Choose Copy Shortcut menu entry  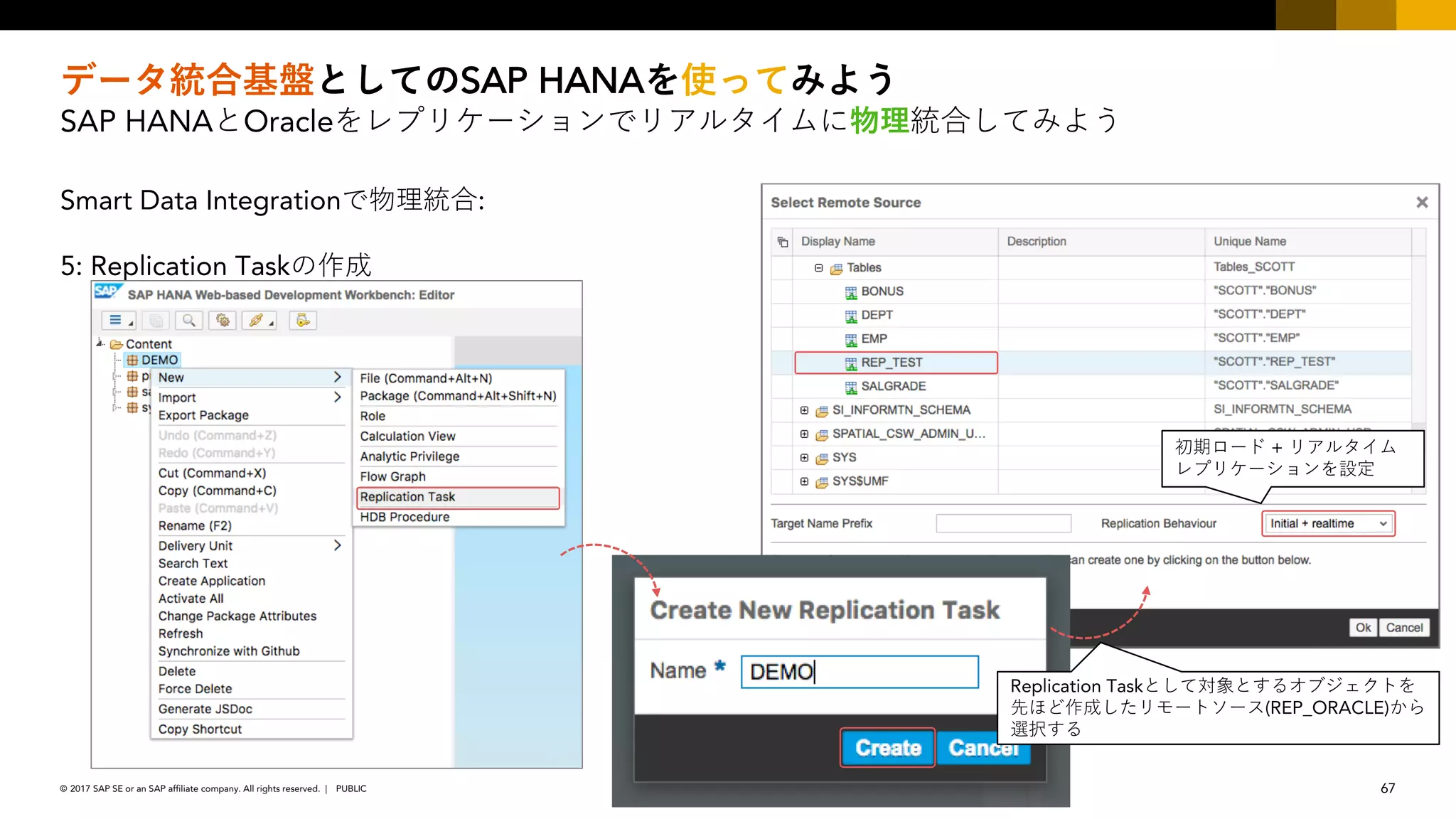[x=250, y=729]
